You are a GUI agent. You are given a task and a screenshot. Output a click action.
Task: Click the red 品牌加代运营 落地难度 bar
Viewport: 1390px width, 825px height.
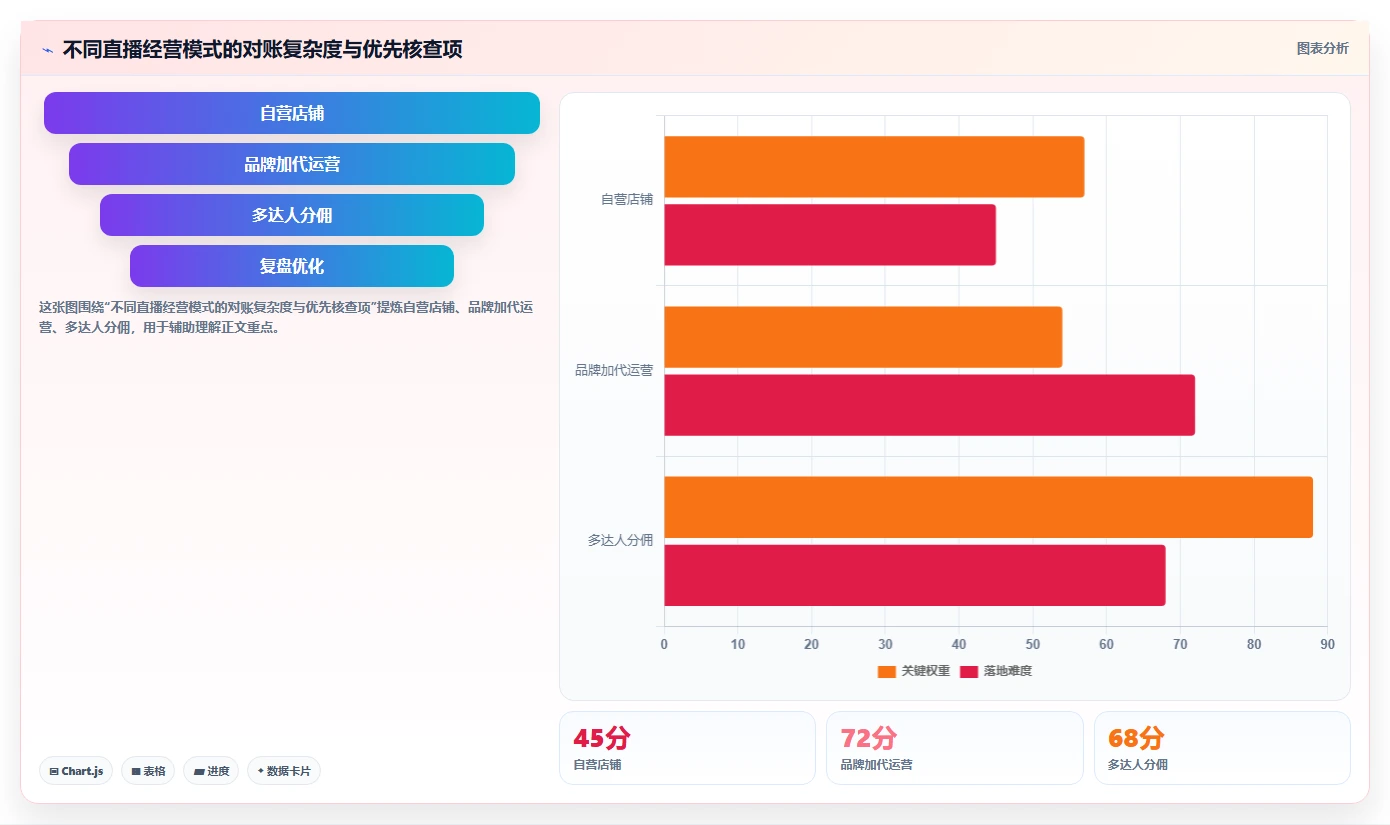click(929, 405)
